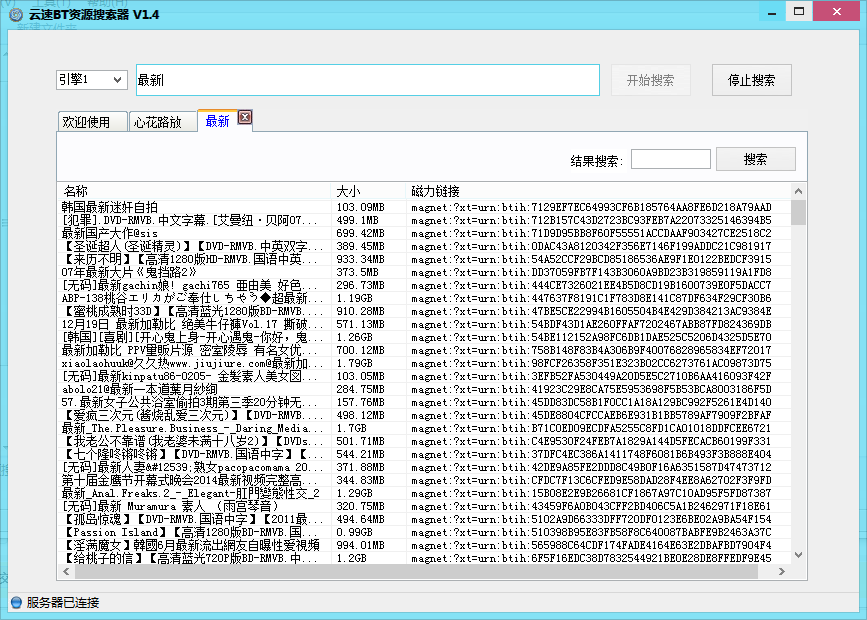Image resolution: width=867 pixels, height=620 pixels.
Task: Sort results by the 名称 column header
Action: pyautogui.click(x=193, y=191)
